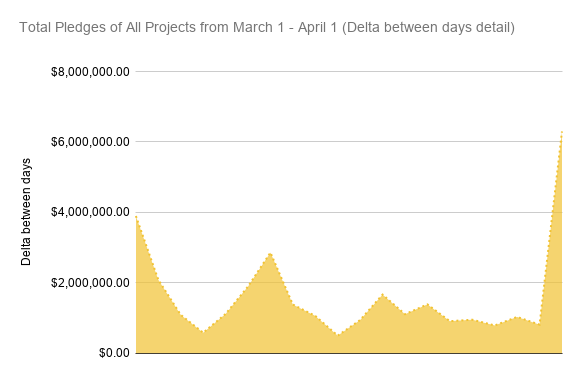
Task: Click the starting data point near $4,000,000
Action: (136, 217)
